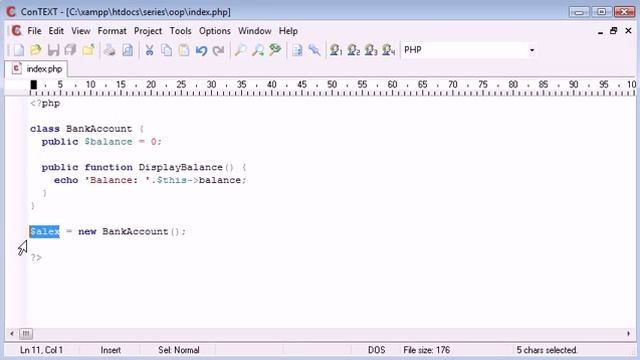Run user command 4 icon
Image resolution: width=640 pixels, height=360 pixels.
click(389, 50)
